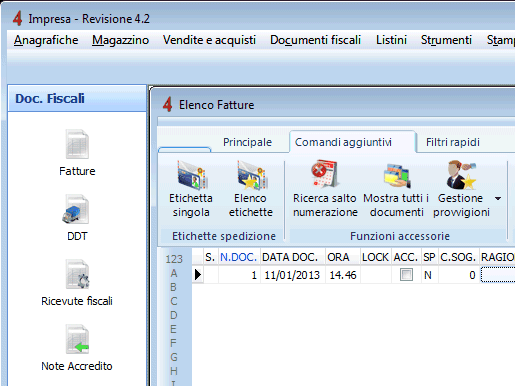
Task: Click the LOCK column header
Action: [x=375, y=257]
